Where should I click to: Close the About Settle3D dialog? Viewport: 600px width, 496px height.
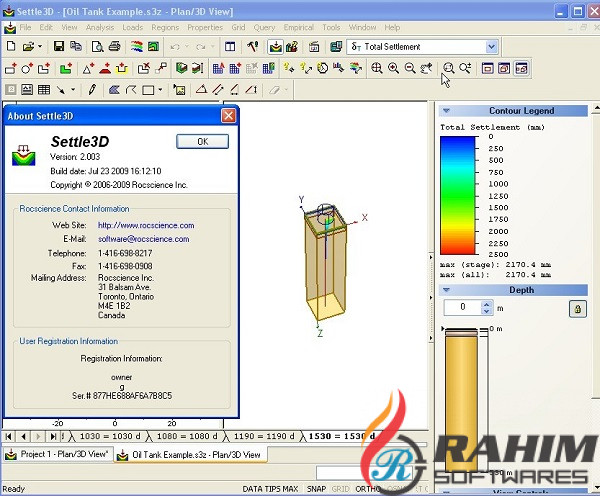click(228, 116)
